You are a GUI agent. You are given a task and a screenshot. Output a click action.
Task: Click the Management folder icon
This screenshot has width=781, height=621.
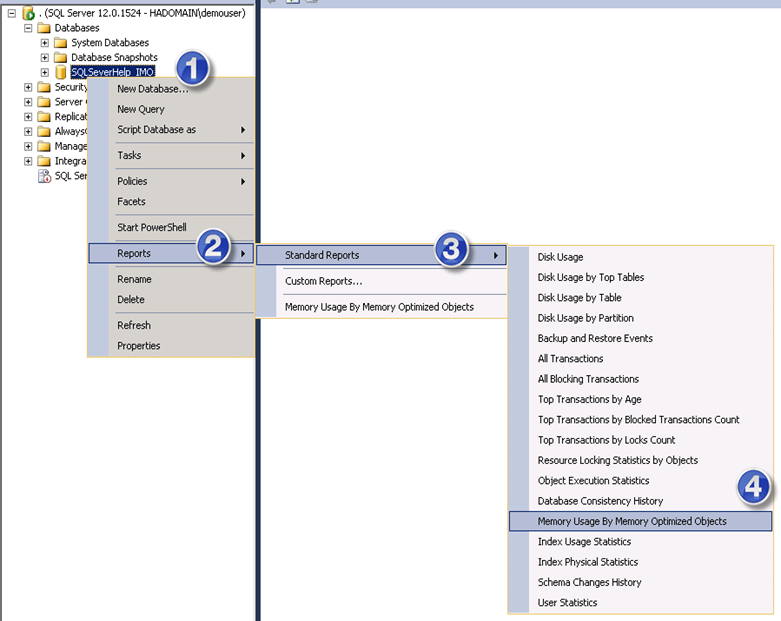point(44,146)
